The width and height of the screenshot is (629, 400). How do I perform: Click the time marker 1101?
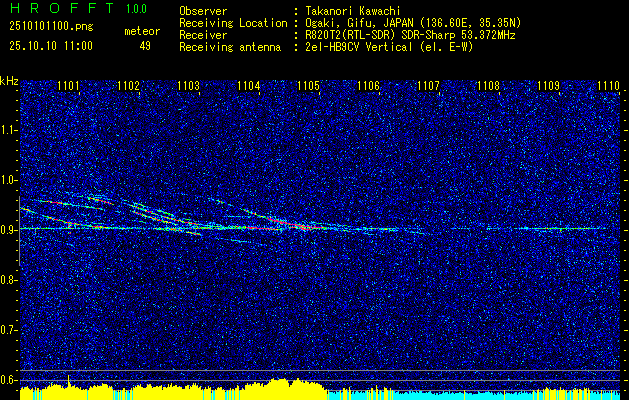[68, 86]
